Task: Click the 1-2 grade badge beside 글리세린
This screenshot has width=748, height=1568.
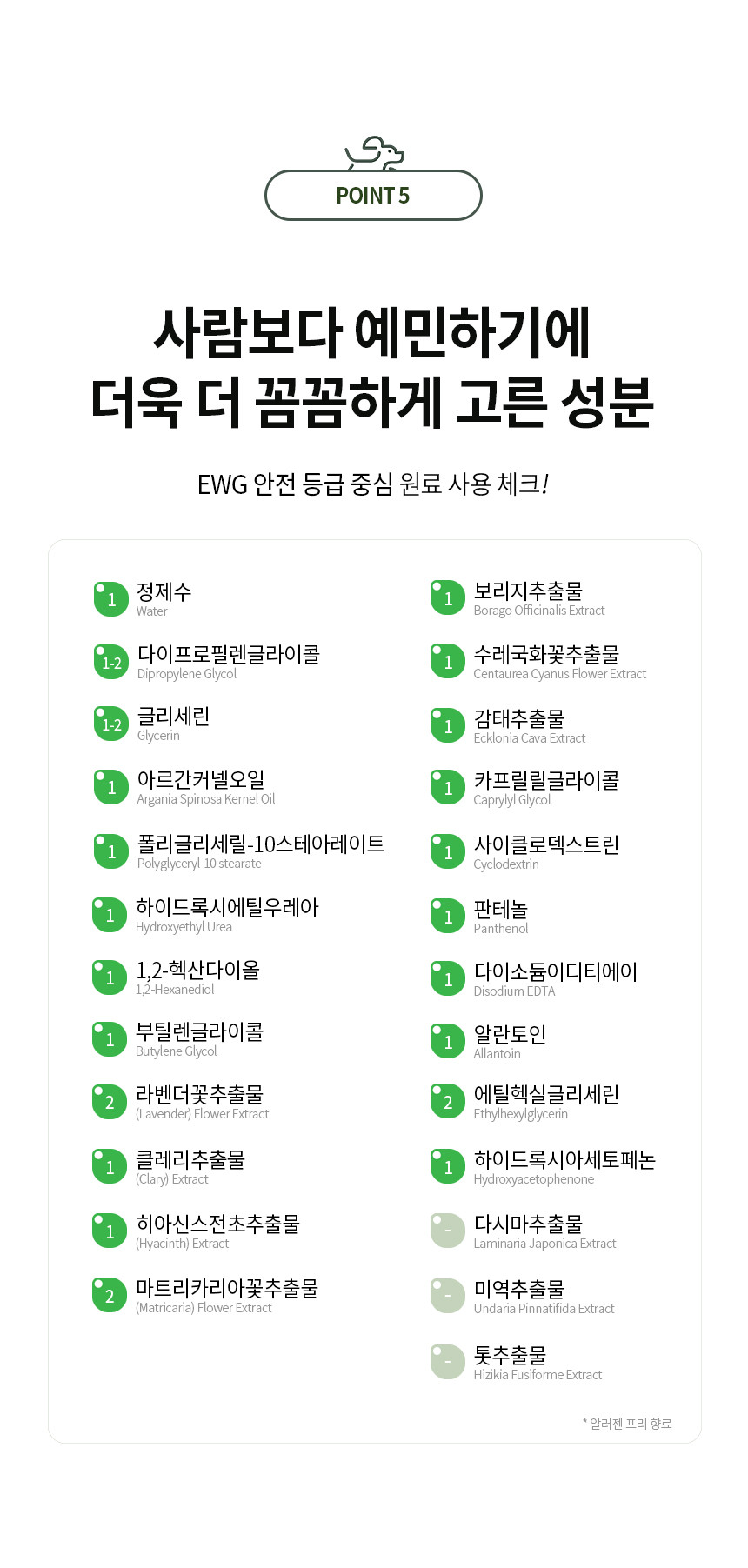Action: pyautogui.click(x=110, y=724)
